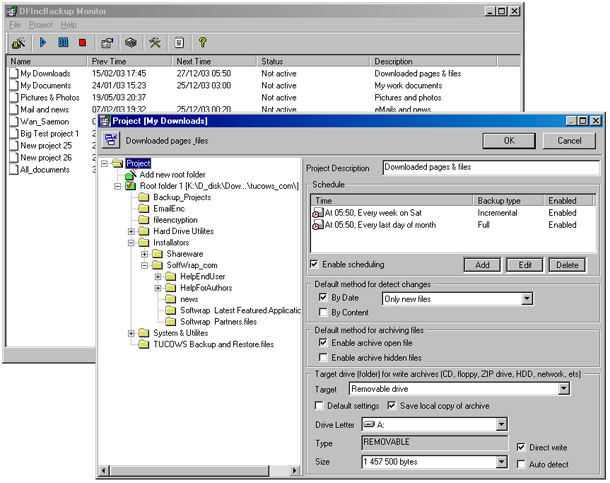Pause the backup using the pause icon

point(63,42)
